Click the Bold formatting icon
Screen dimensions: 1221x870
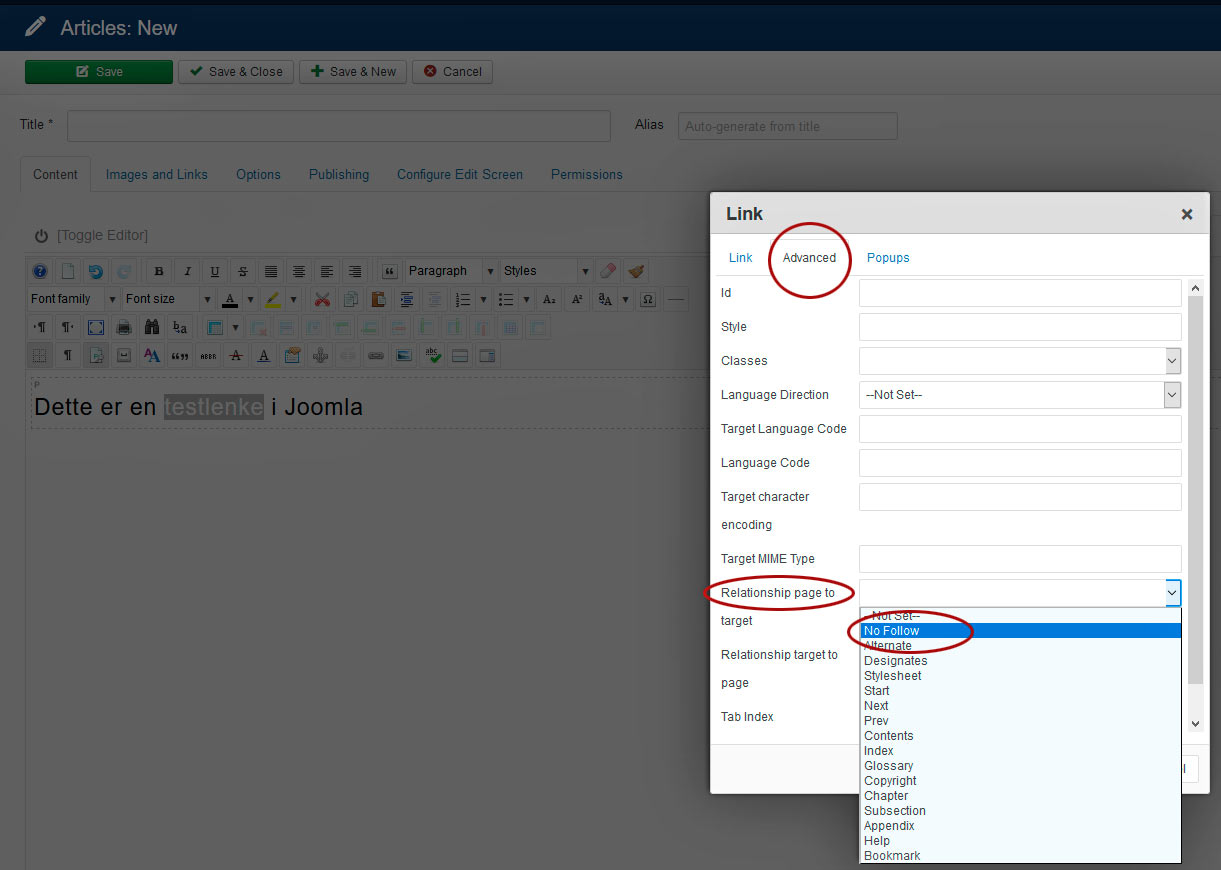click(x=159, y=271)
